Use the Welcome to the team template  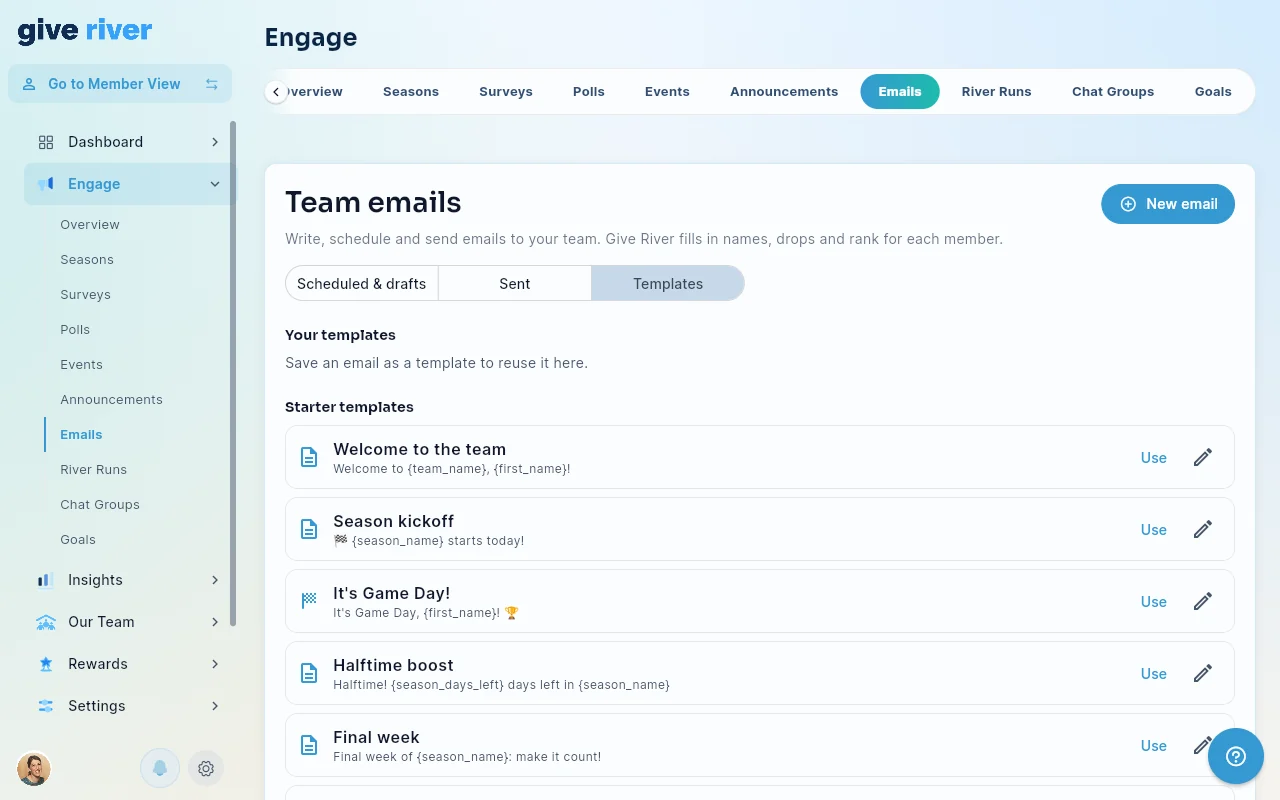pos(1154,458)
